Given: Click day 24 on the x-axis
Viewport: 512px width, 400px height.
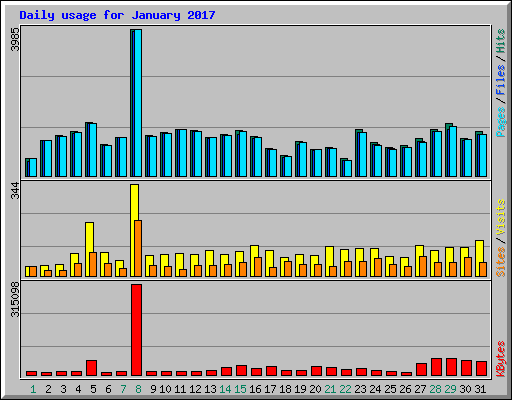Looking at the screenshot, I should tap(375, 389).
